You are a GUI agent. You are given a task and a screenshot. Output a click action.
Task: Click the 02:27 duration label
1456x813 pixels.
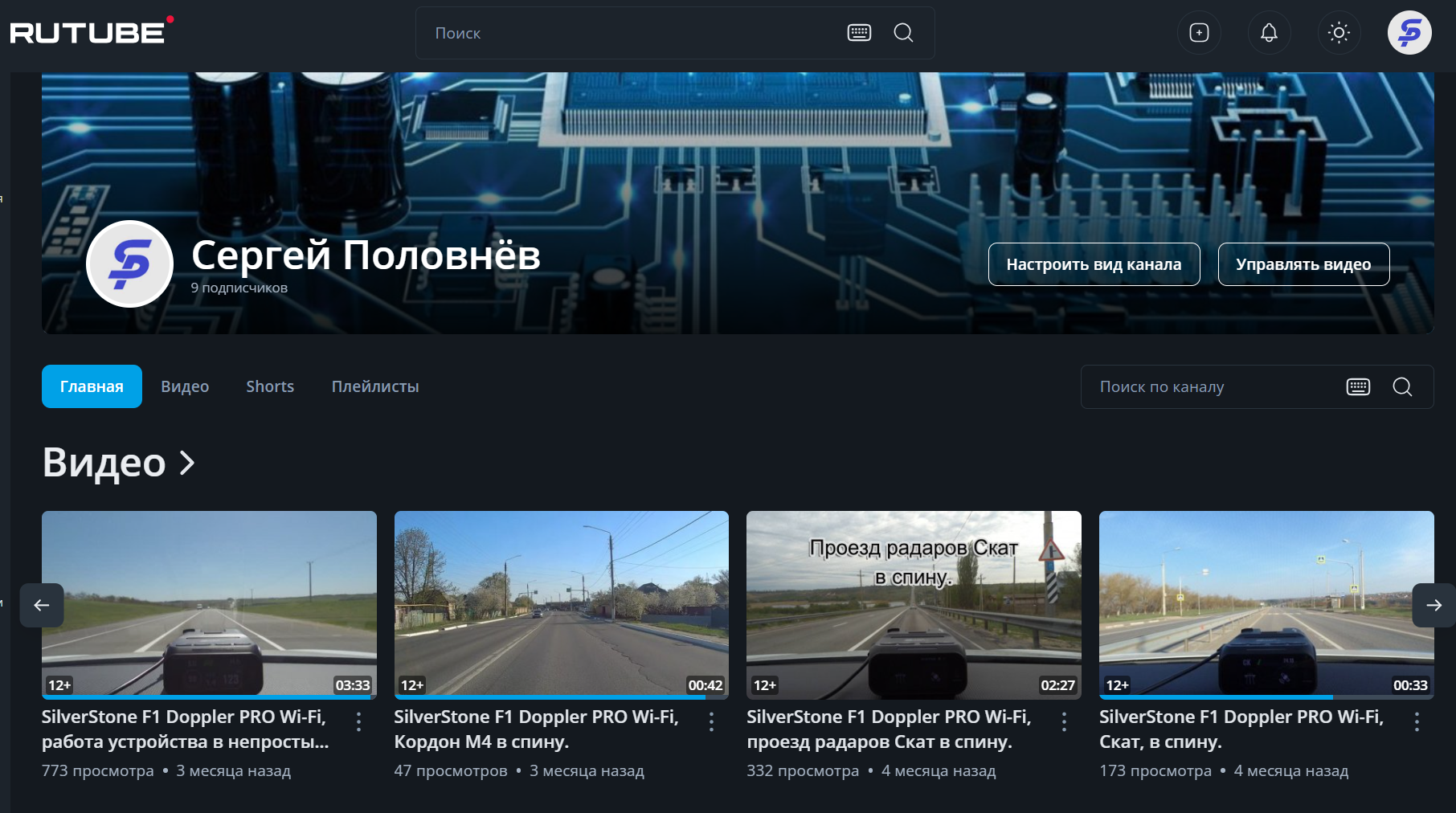(x=1057, y=685)
